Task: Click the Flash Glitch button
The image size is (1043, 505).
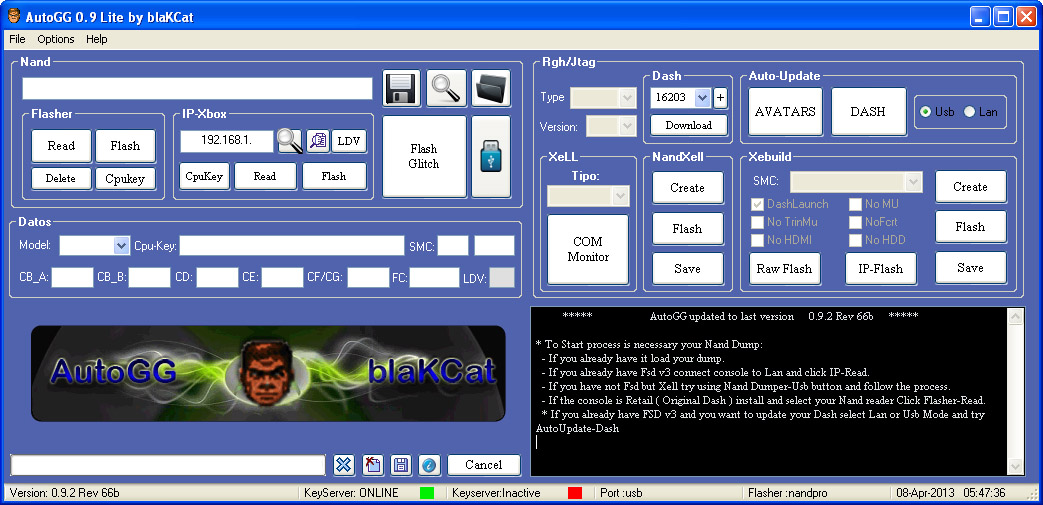Action: [x=424, y=157]
